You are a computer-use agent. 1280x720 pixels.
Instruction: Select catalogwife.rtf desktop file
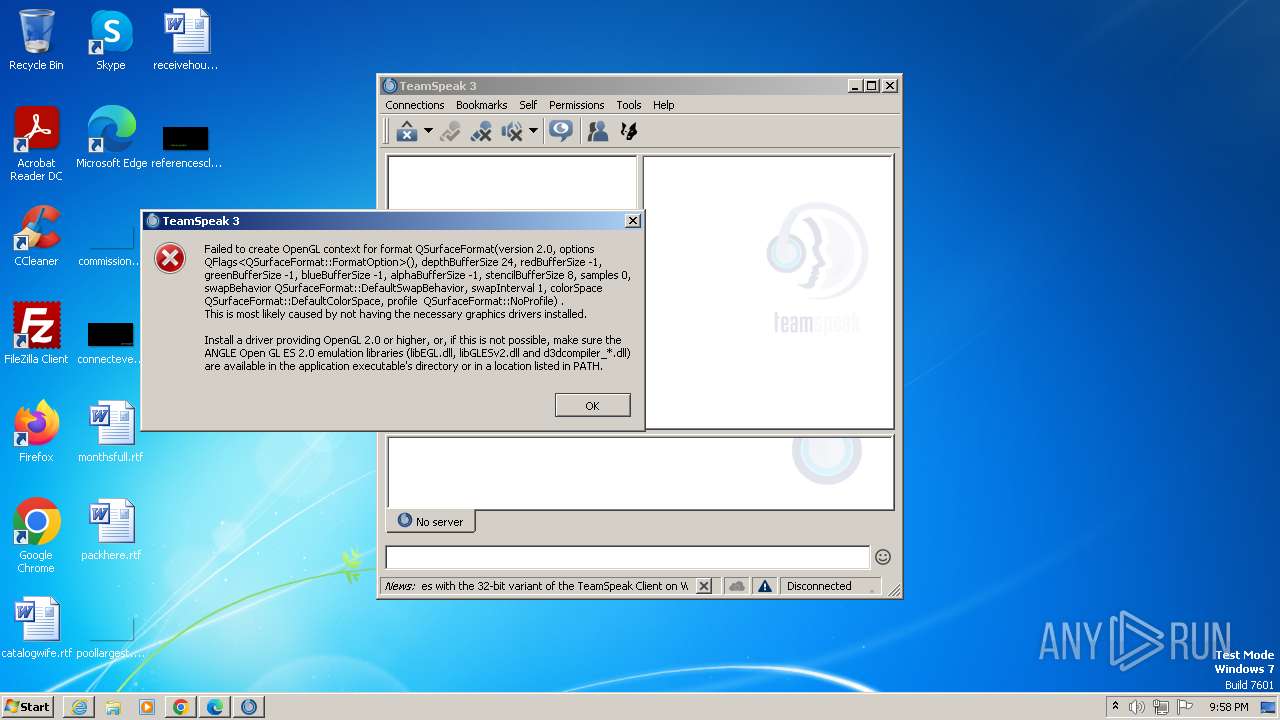click(x=36, y=628)
